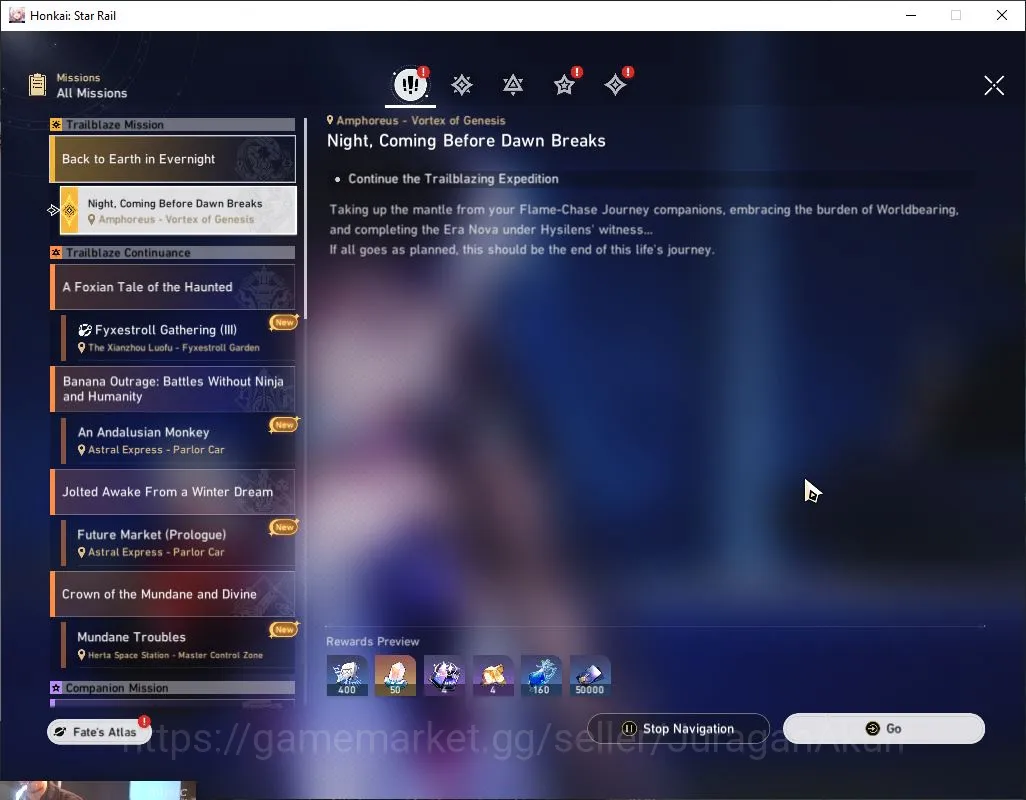Viewport: 1026px width, 800px height.
Task: Select the Trailblaze Continuance filter icon
Action: pyautogui.click(x=513, y=85)
